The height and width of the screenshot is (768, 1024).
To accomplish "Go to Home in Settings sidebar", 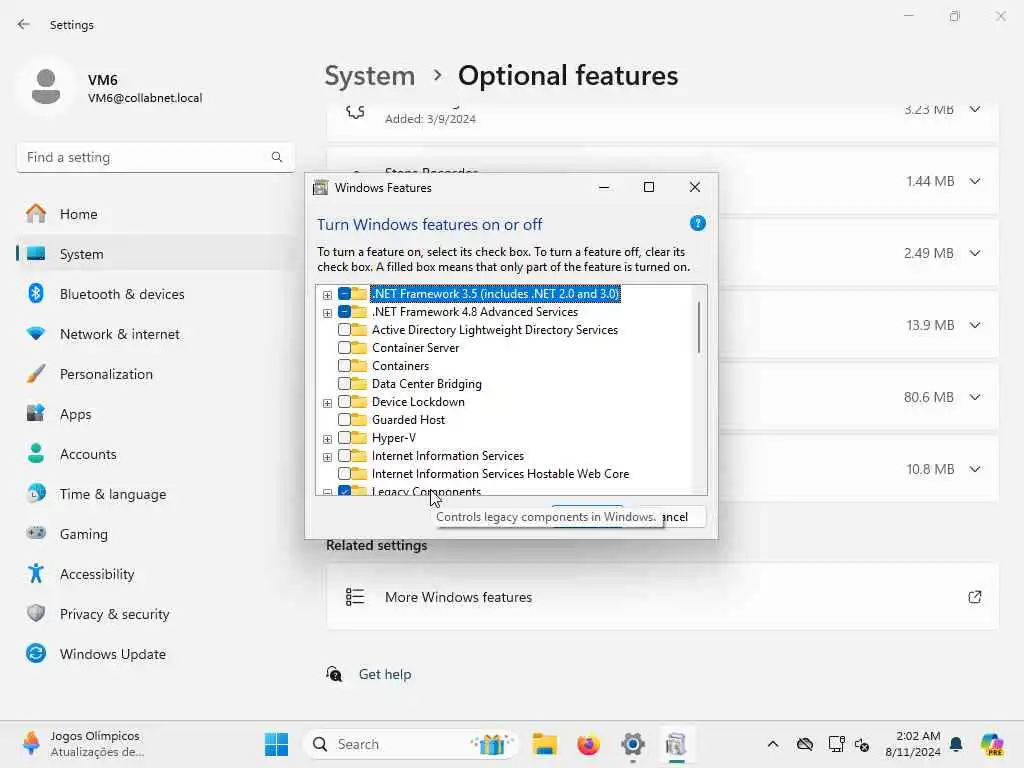I will [x=155, y=214].
